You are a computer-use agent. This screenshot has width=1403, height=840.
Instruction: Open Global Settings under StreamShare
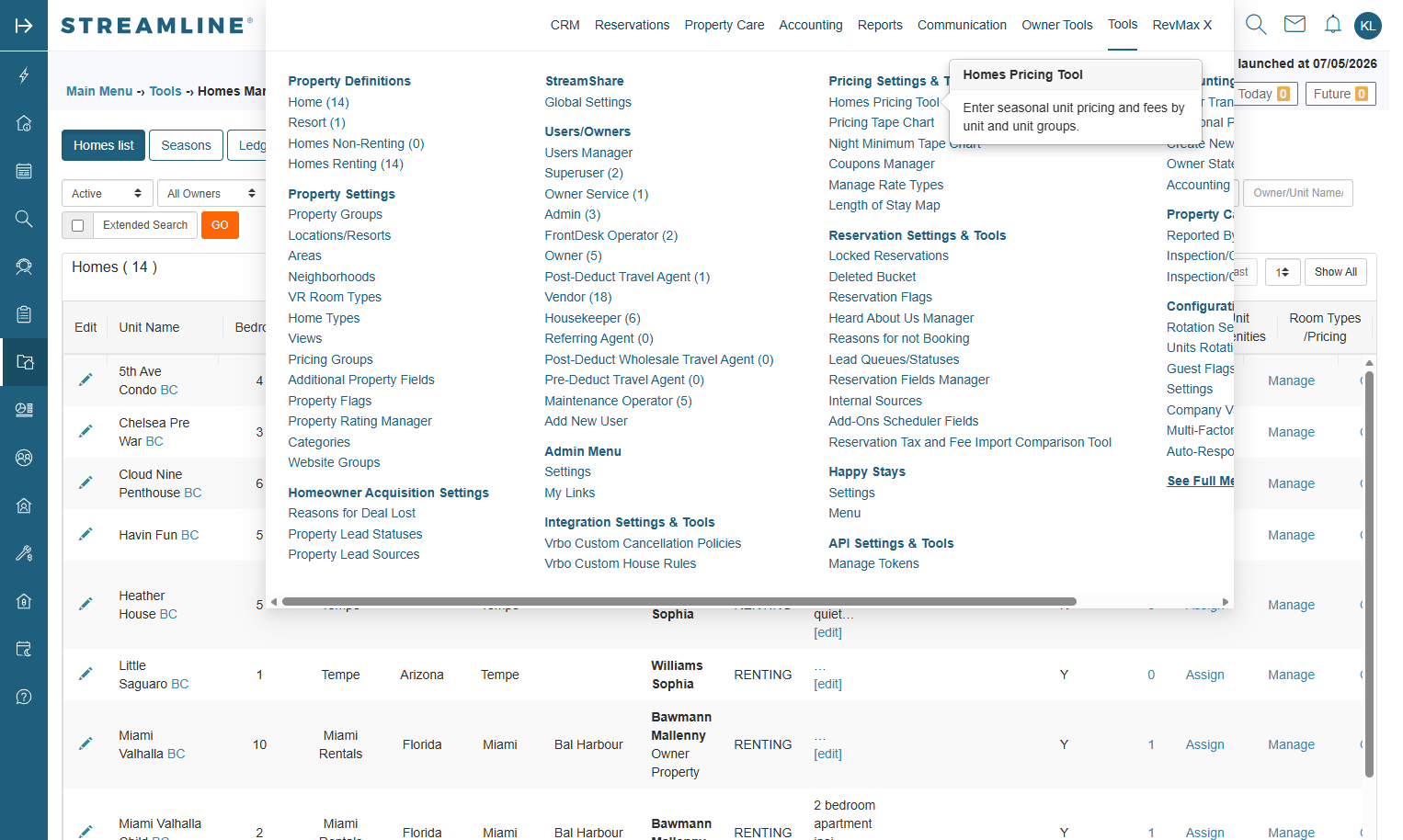click(587, 102)
